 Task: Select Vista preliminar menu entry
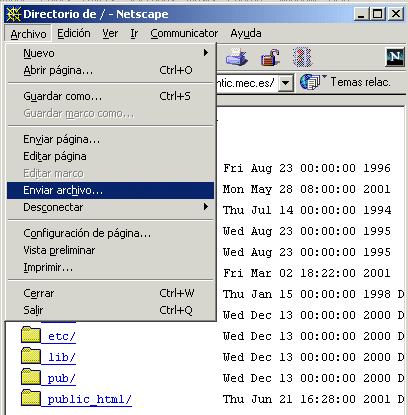[x=110, y=250]
